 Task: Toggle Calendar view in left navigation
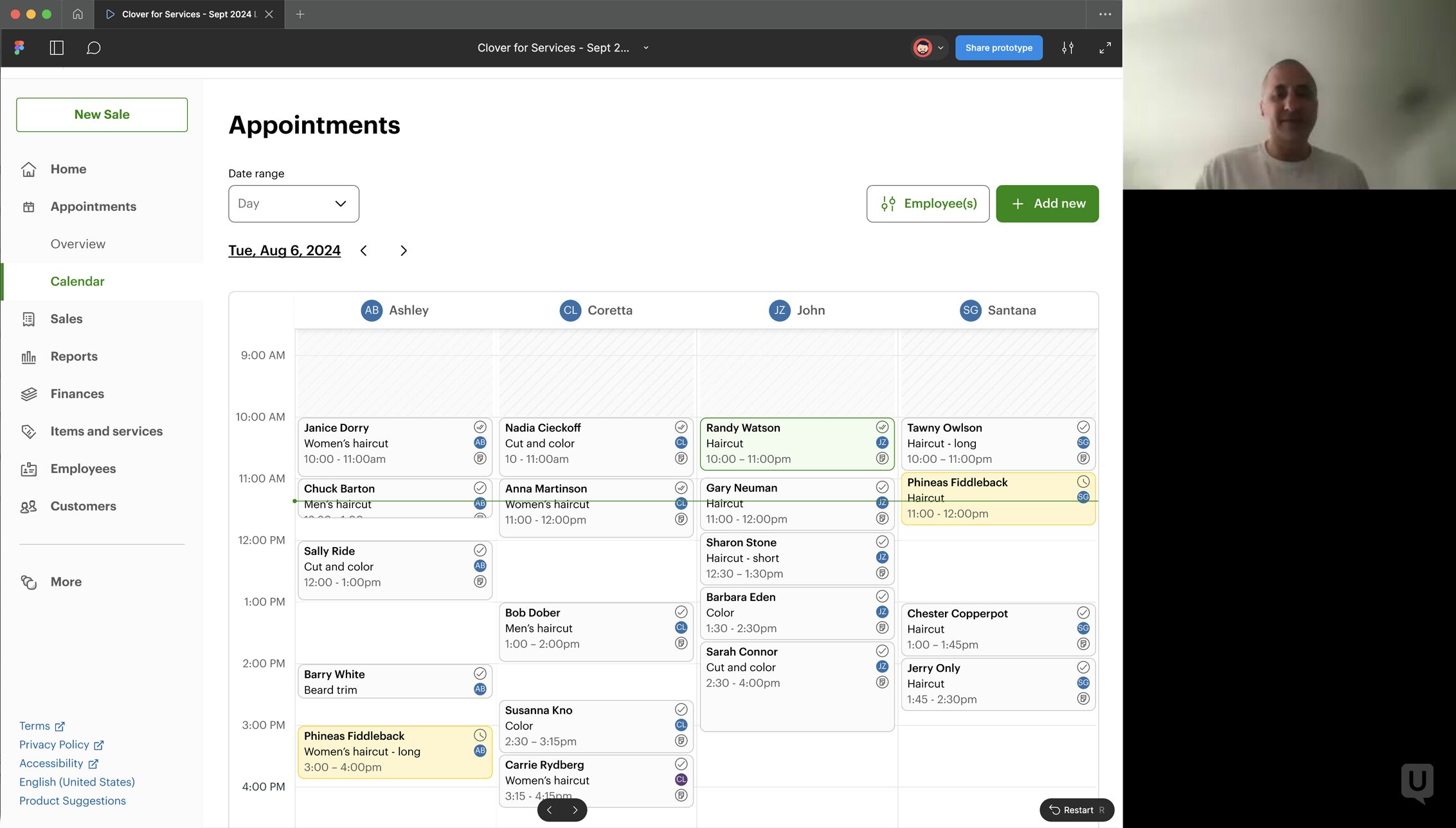click(x=78, y=281)
